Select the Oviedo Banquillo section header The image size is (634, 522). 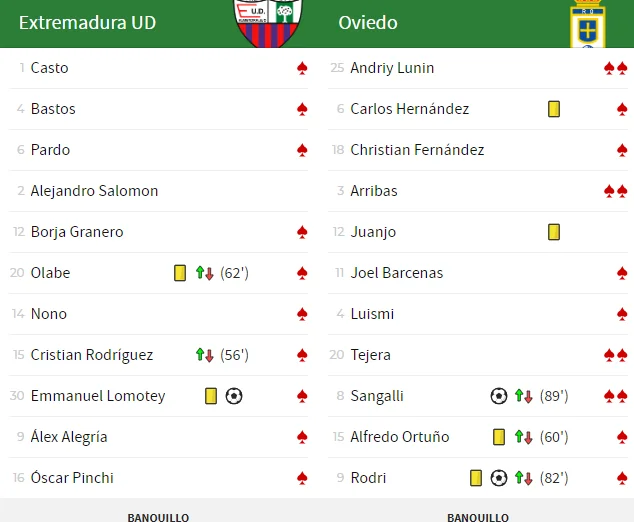pyautogui.click(x=477, y=517)
